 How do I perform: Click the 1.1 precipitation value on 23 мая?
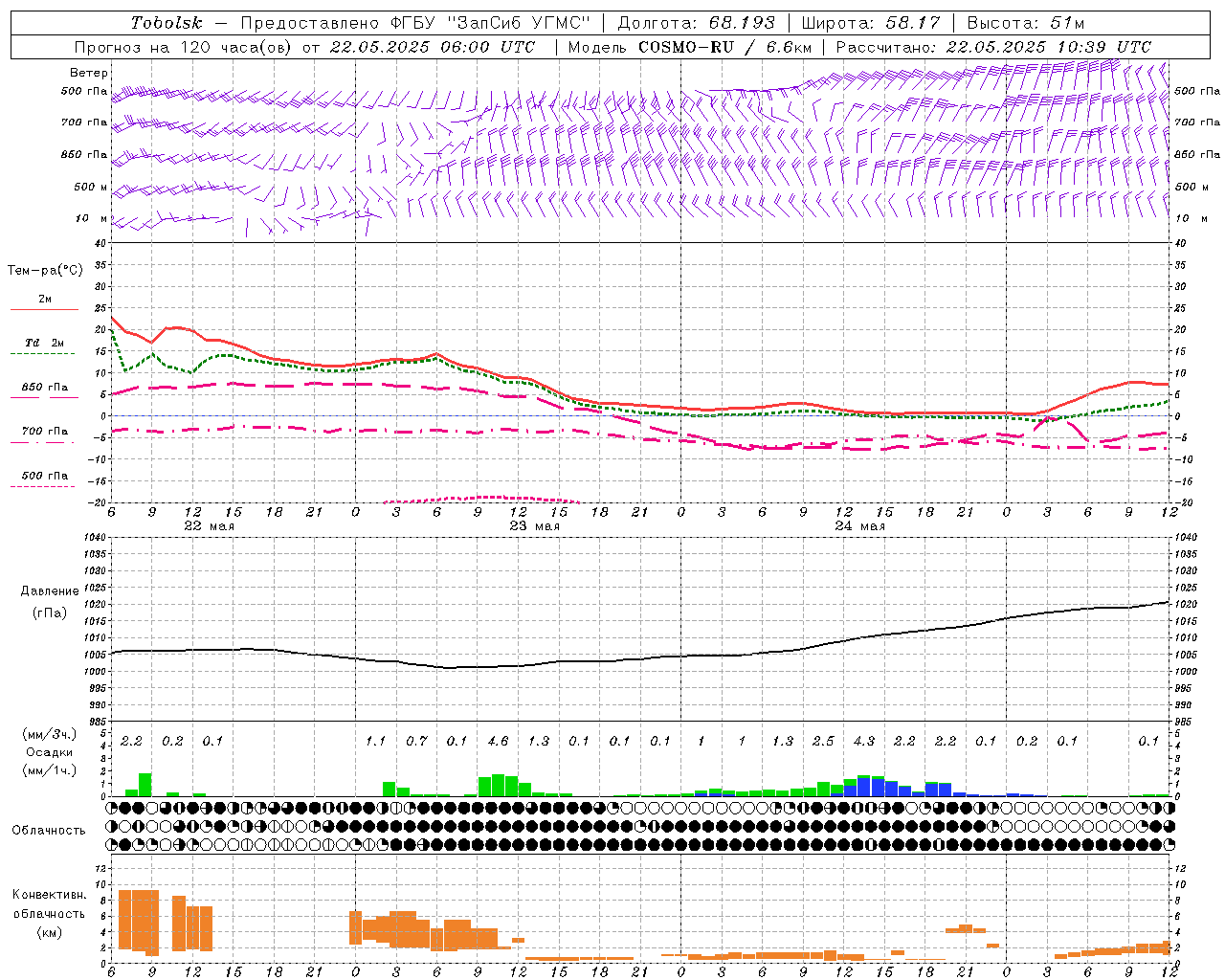click(x=376, y=741)
